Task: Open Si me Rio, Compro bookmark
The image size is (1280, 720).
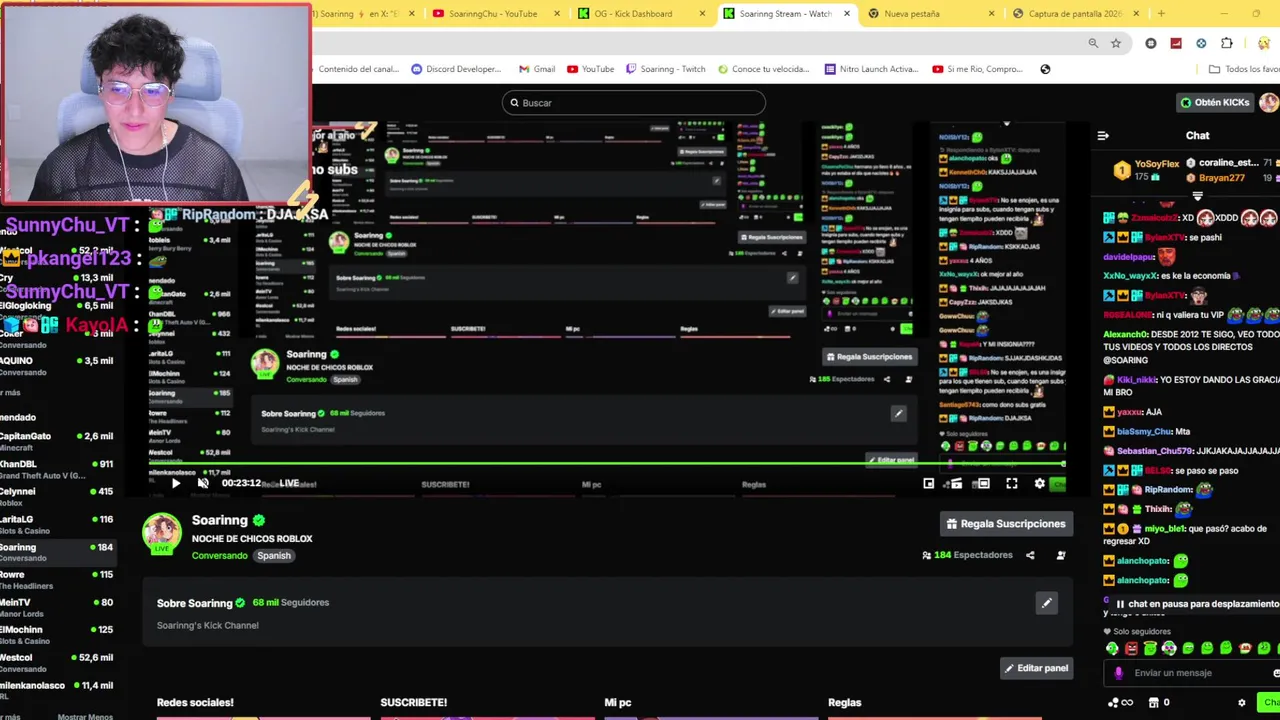Action: [x=978, y=69]
